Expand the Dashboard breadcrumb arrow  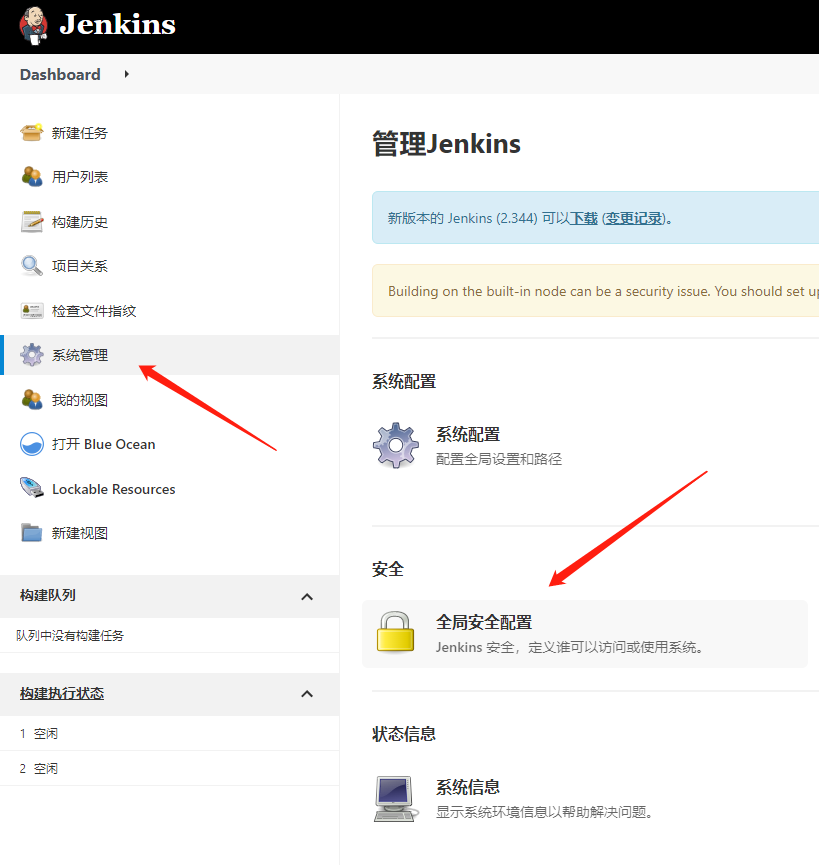126,74
